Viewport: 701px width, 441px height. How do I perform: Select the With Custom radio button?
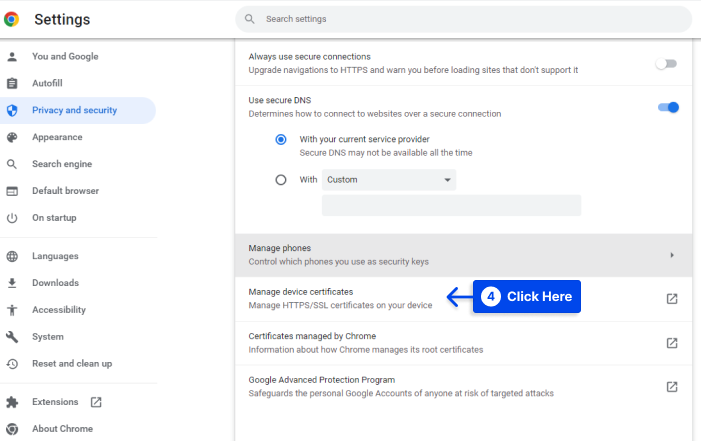(x=281, y=180)
